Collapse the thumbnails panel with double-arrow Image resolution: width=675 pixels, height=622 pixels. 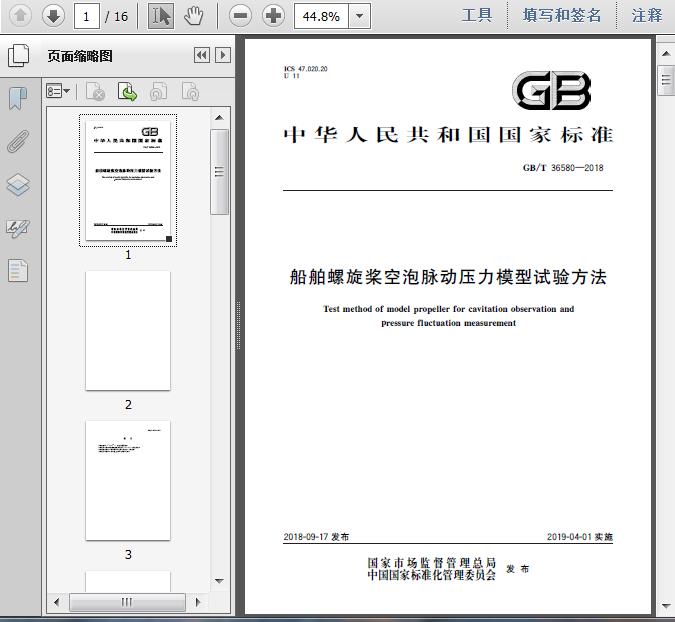point(201,56)
